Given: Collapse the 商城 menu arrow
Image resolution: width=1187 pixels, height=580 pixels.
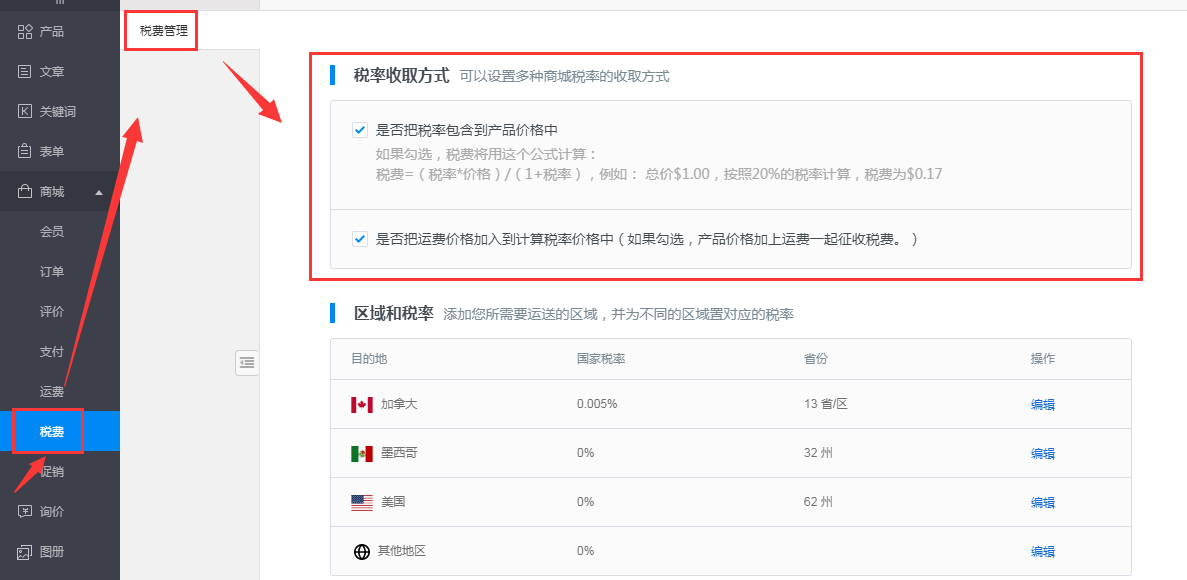Looking at the screenshot, I should (x=98, y=192).
